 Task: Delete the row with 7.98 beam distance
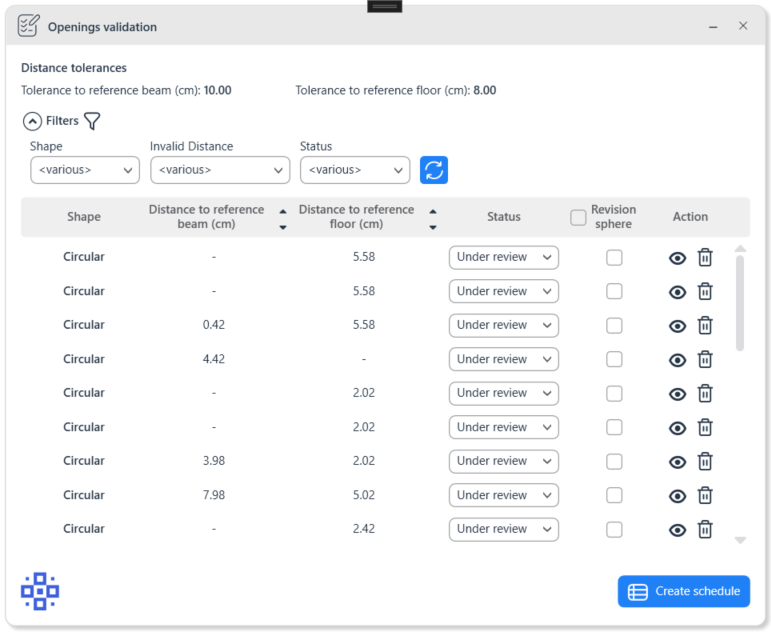click(x=705, y=495)
